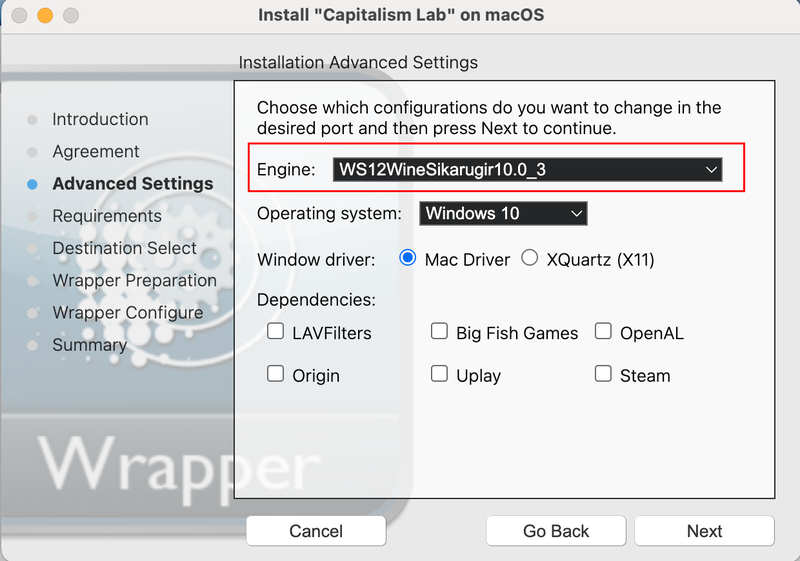
Task: Open the Engine dropdown
Action: click(527, 170)
